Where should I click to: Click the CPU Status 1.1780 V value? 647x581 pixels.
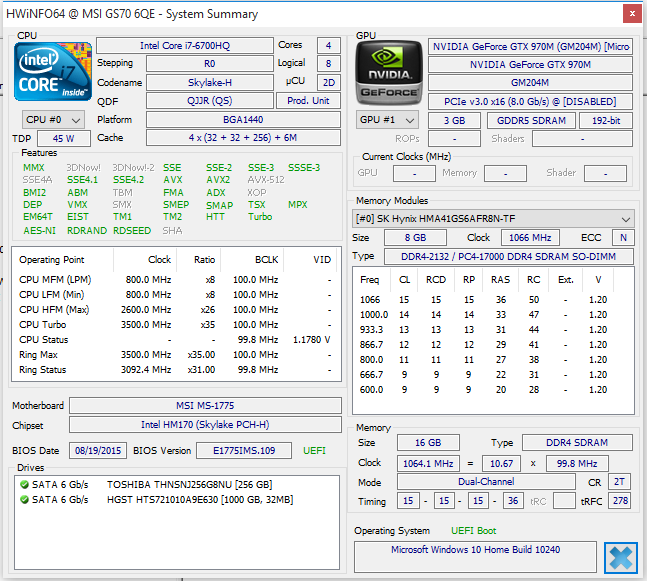312,340
